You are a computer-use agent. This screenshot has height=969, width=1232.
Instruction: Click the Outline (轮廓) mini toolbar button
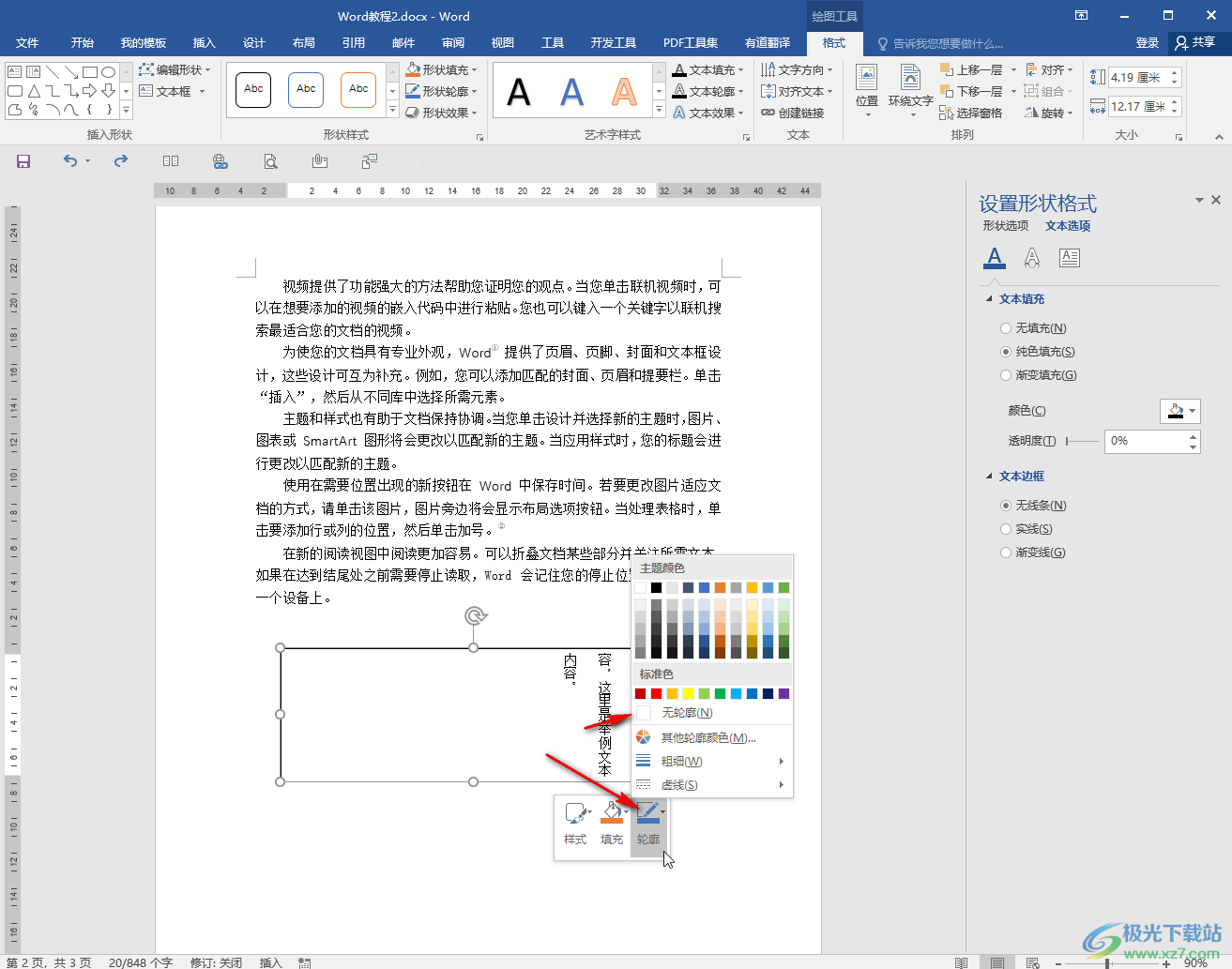(648, 825)
